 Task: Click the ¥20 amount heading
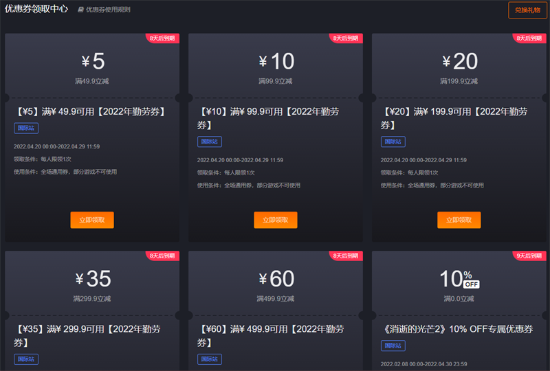460,61
